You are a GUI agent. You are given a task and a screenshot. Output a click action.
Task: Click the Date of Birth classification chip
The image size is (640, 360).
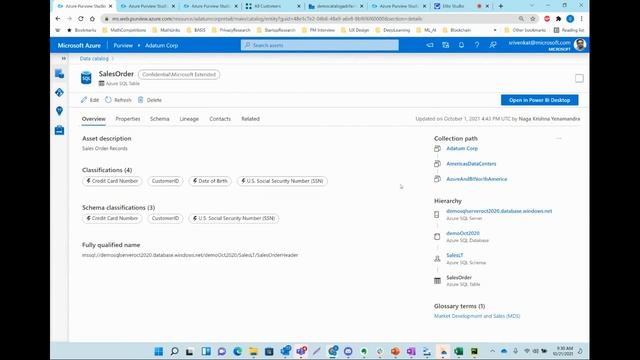(x=210, y=181)
